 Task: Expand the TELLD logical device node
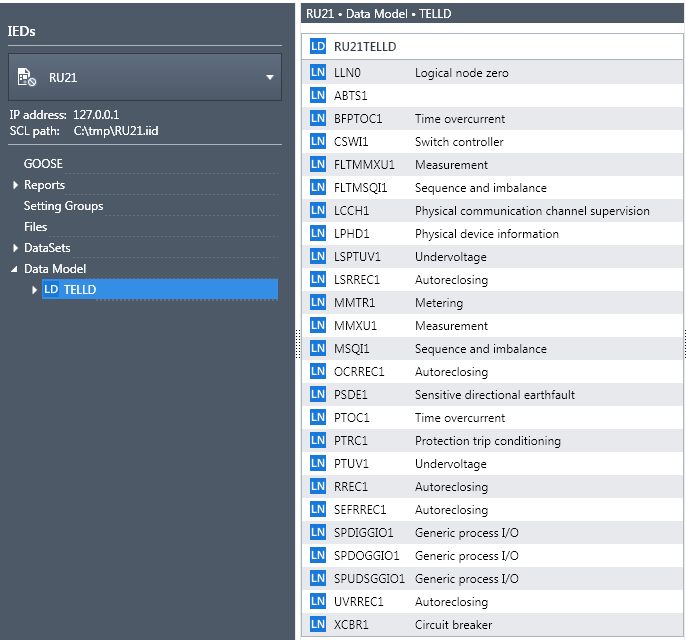pyautogui.click(x=36, y=290)
